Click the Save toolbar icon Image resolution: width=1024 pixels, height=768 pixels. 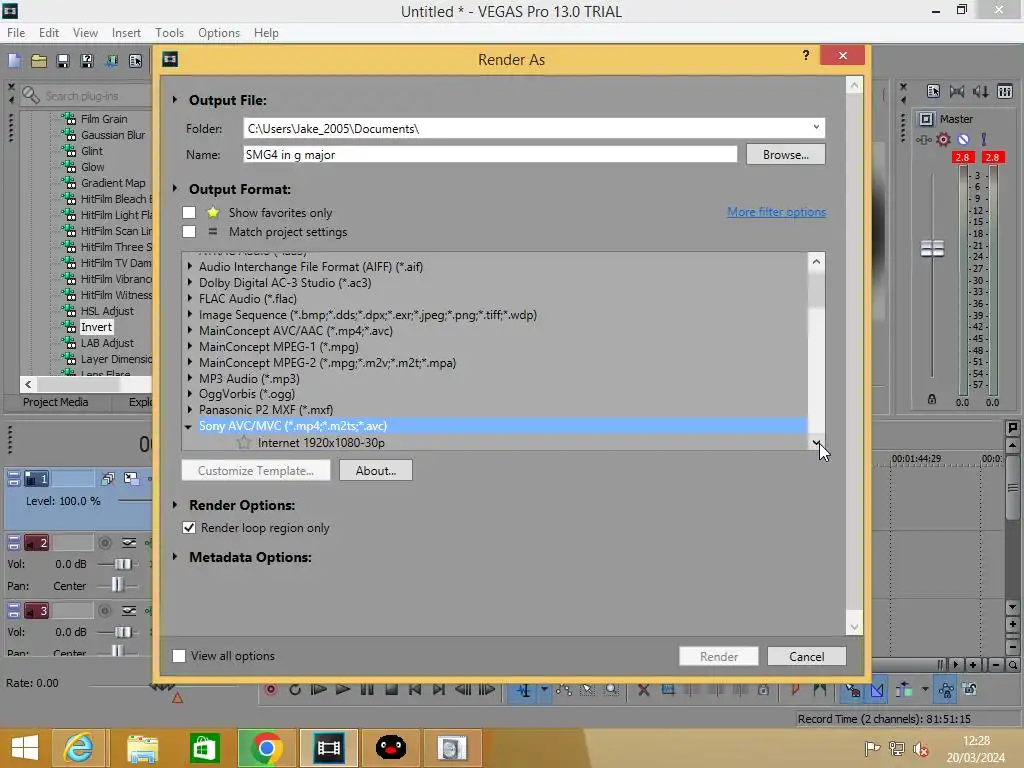(63, 61)
